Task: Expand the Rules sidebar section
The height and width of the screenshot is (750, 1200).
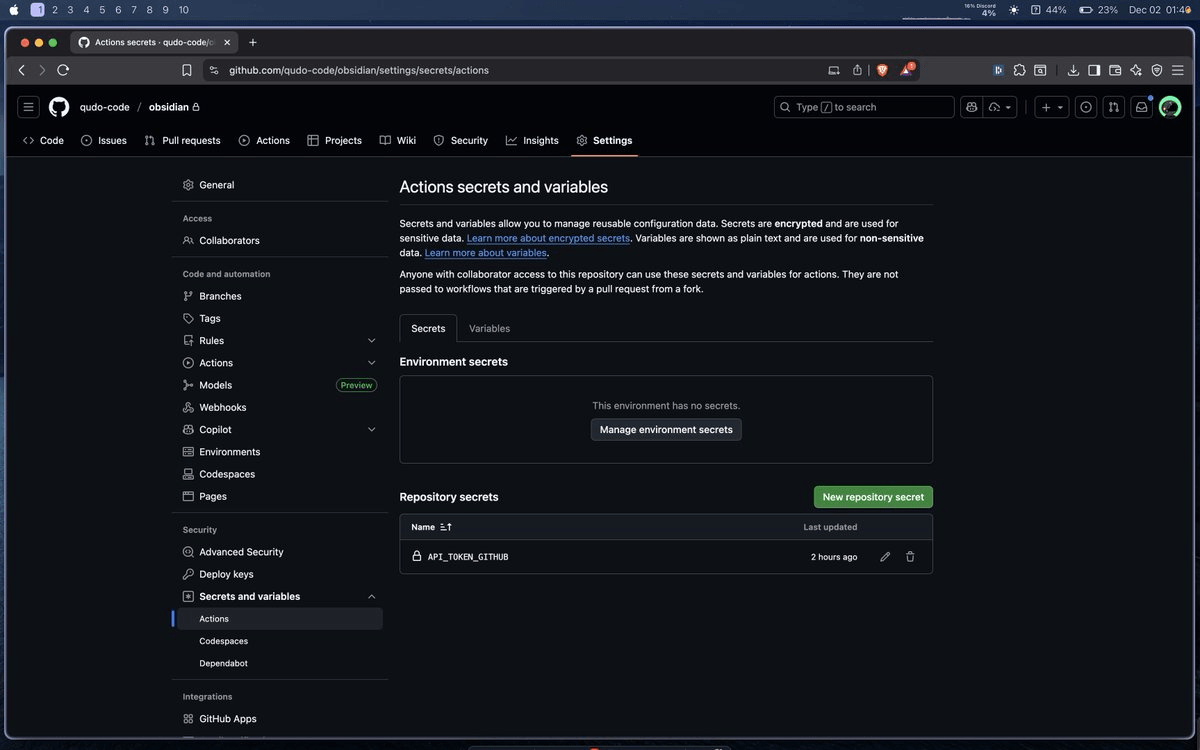Action: [x=371, y=341]
